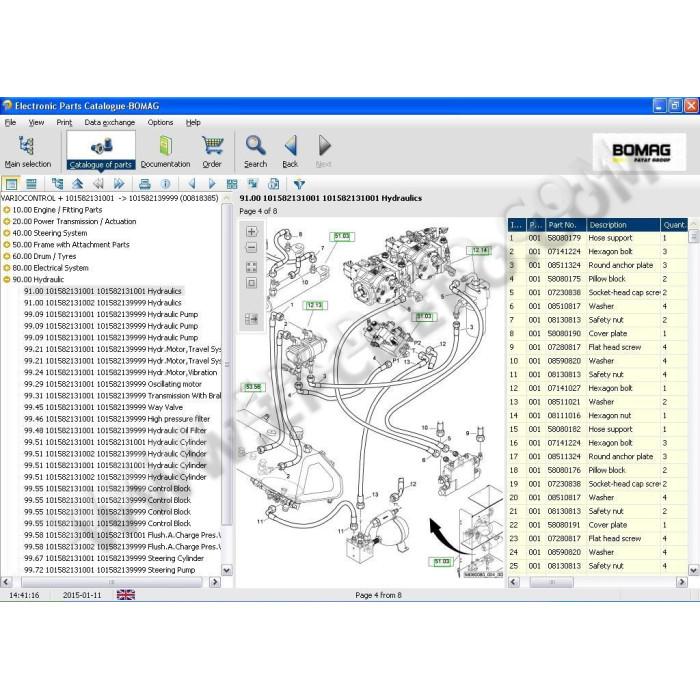Click the tree panel's horizontal scrollbar thumb
This screenshot has width=700, height=700.
[x=112, y=582]
